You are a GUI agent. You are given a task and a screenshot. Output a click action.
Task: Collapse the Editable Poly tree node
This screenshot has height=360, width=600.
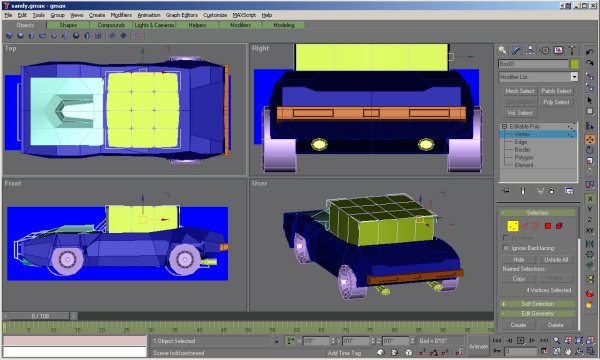[x=504, y=126]
